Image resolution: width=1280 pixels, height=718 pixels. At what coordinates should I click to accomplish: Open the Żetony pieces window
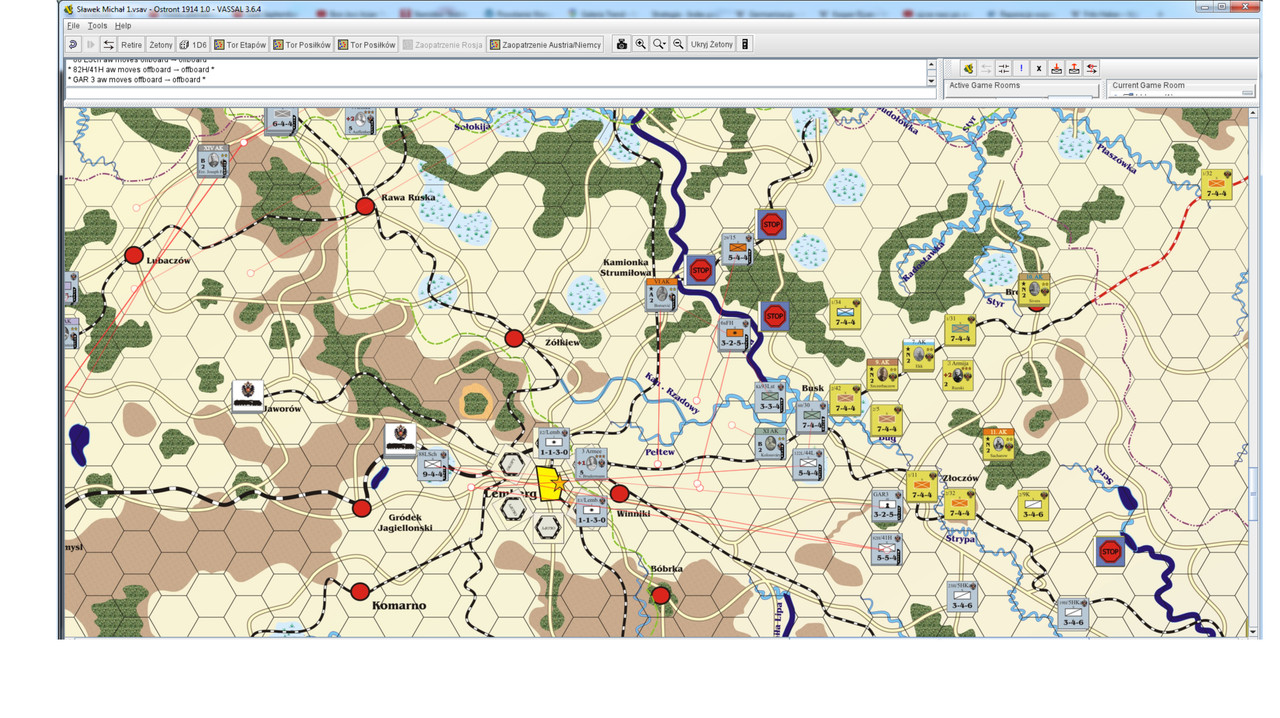[x=161, y=44]
